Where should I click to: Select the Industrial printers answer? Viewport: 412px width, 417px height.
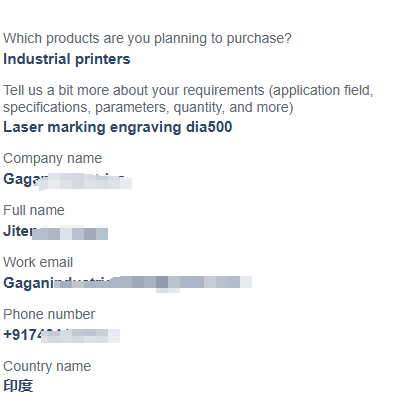[67, 59]
